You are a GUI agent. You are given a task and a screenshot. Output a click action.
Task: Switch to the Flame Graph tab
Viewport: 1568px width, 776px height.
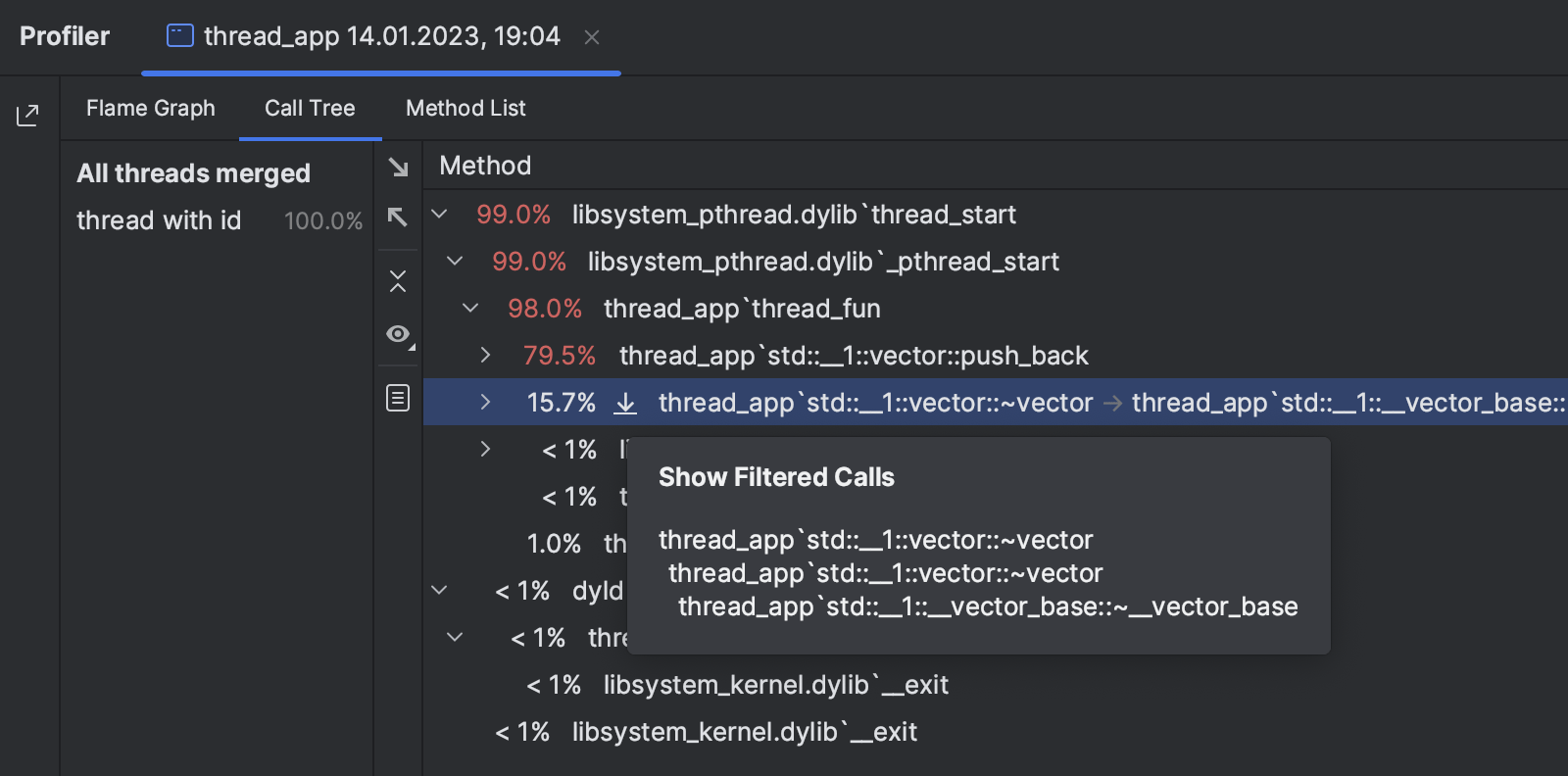point(151,108)
